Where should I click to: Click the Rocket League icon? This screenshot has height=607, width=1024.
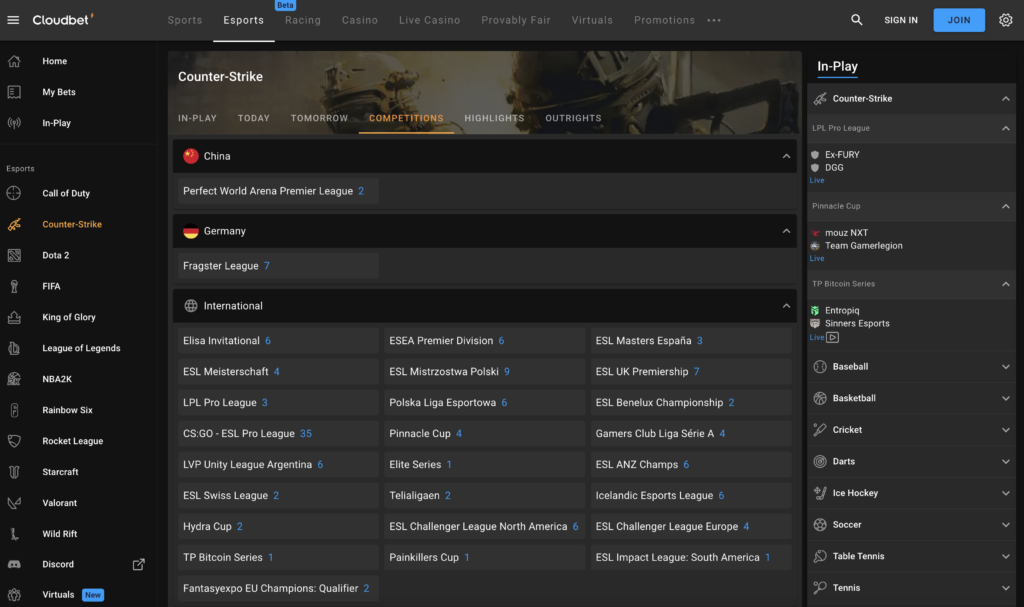pyautogui.click(x=14, y=441)
